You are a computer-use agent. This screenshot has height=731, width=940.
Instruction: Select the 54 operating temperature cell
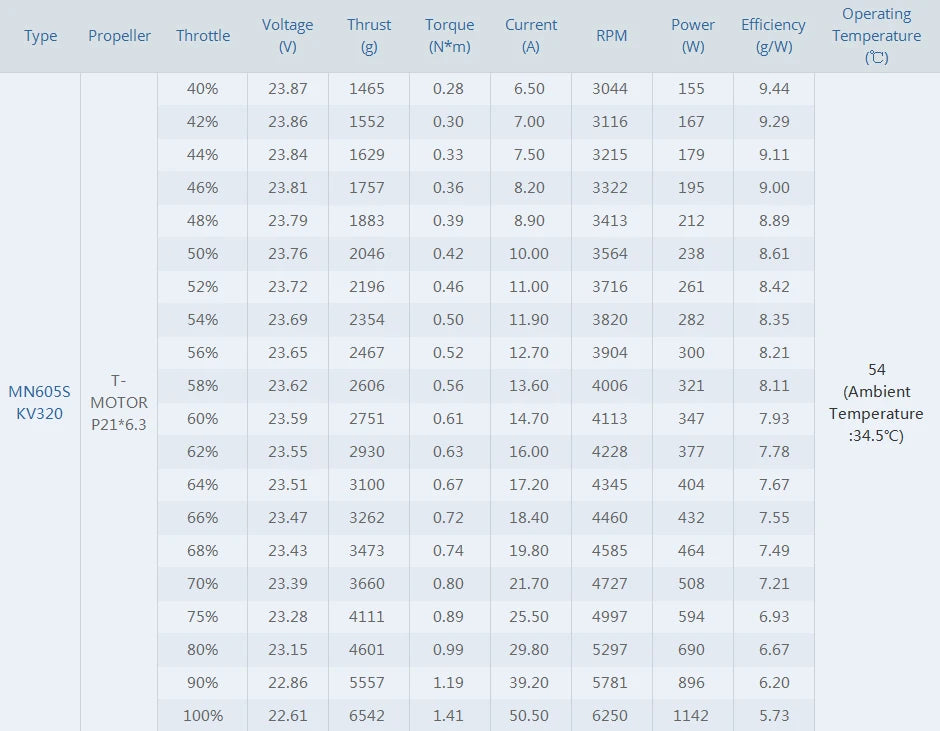tap(876, 403)
